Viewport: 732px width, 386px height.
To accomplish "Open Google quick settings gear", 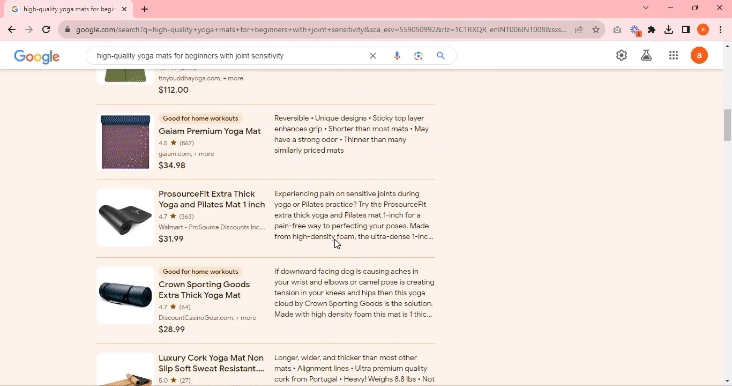I will pyautogui.click(x=621, y=55).
